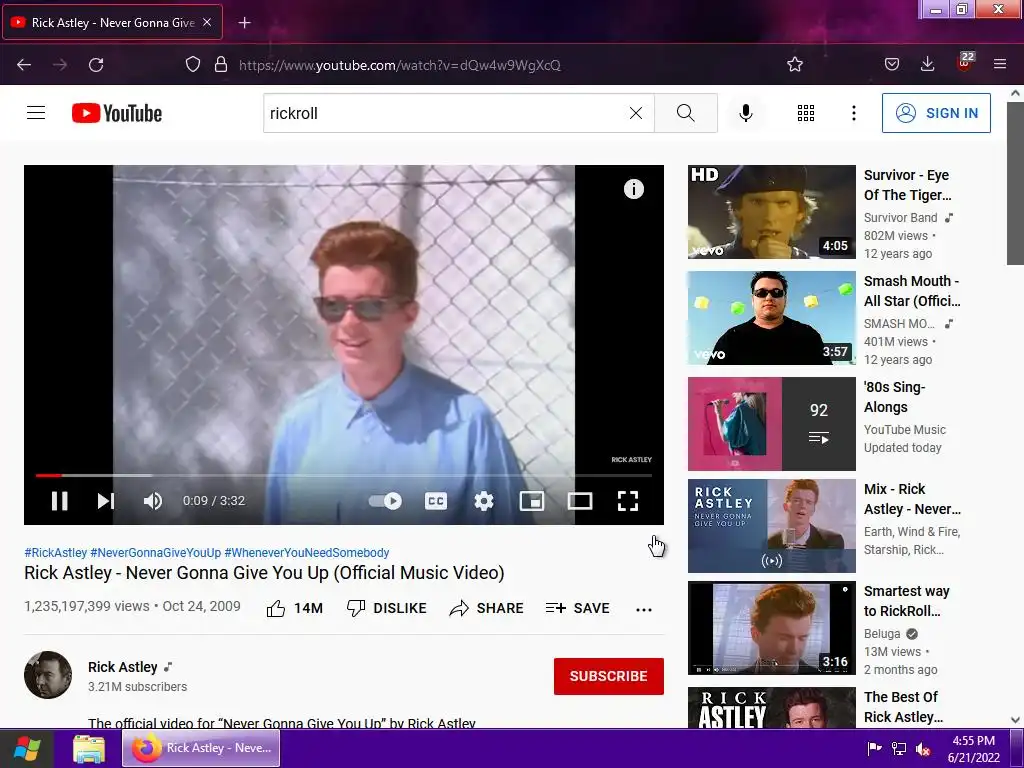Open network status tray icon
The image size is (1024, 768).
pyautogui.click(x=899, y=748)
